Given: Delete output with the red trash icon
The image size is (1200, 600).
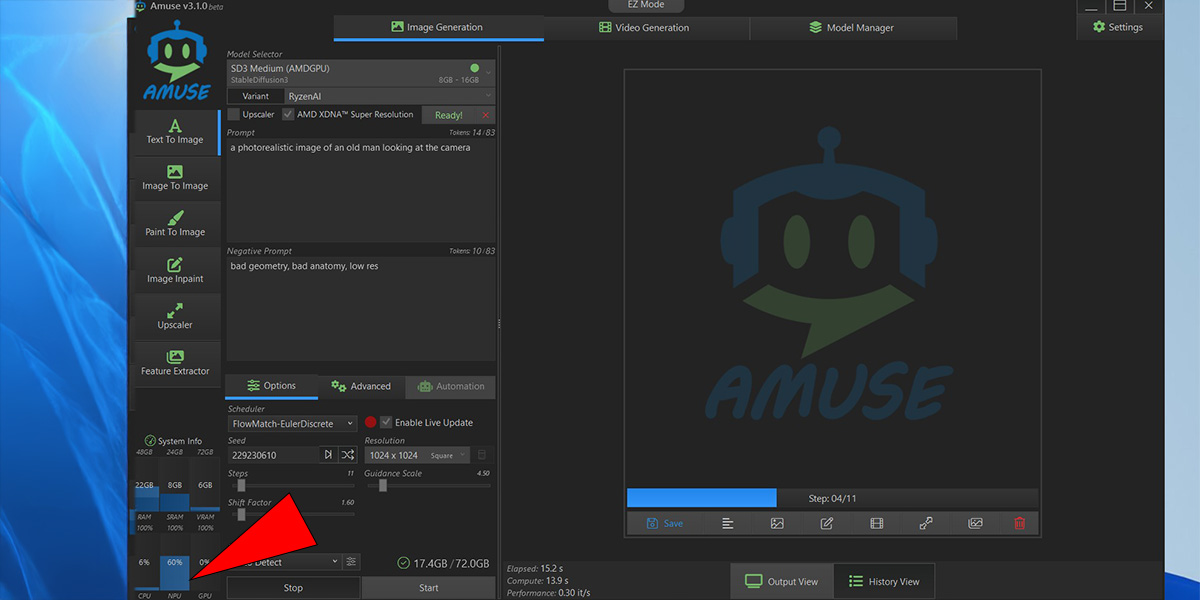Looking at the screenshot, I should 1020,523.
